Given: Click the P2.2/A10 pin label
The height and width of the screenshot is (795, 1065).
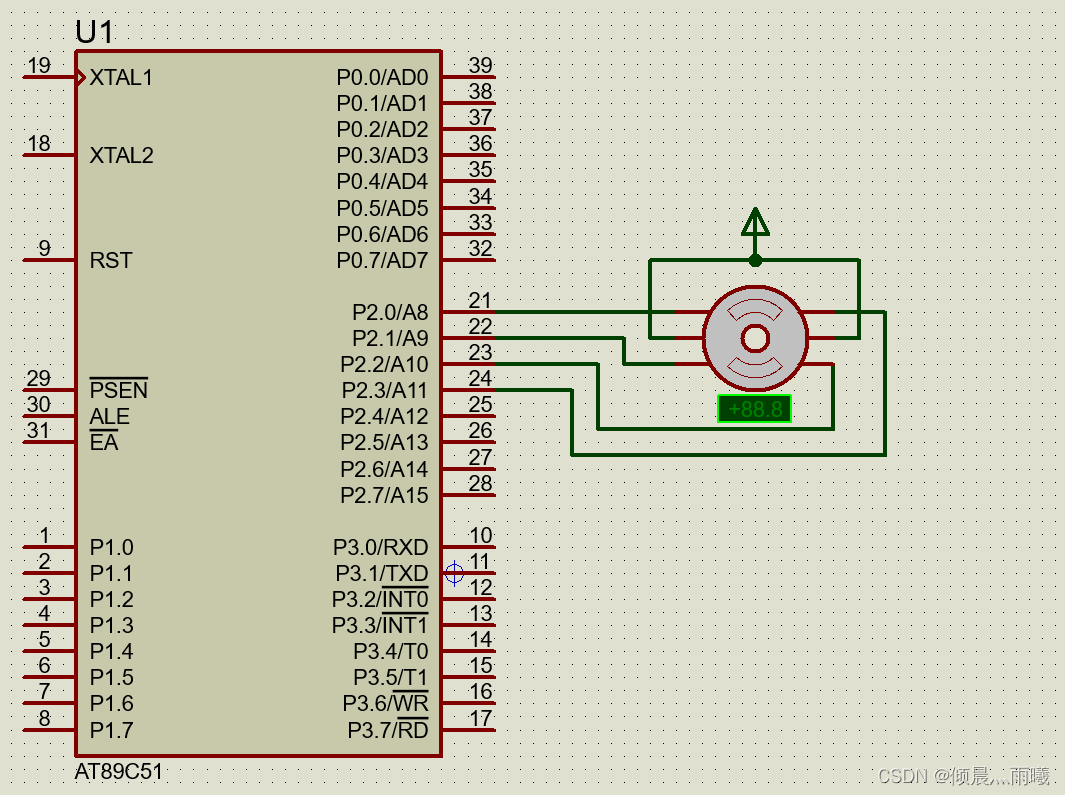Looking at the screenshot, I should coord(384,364).
